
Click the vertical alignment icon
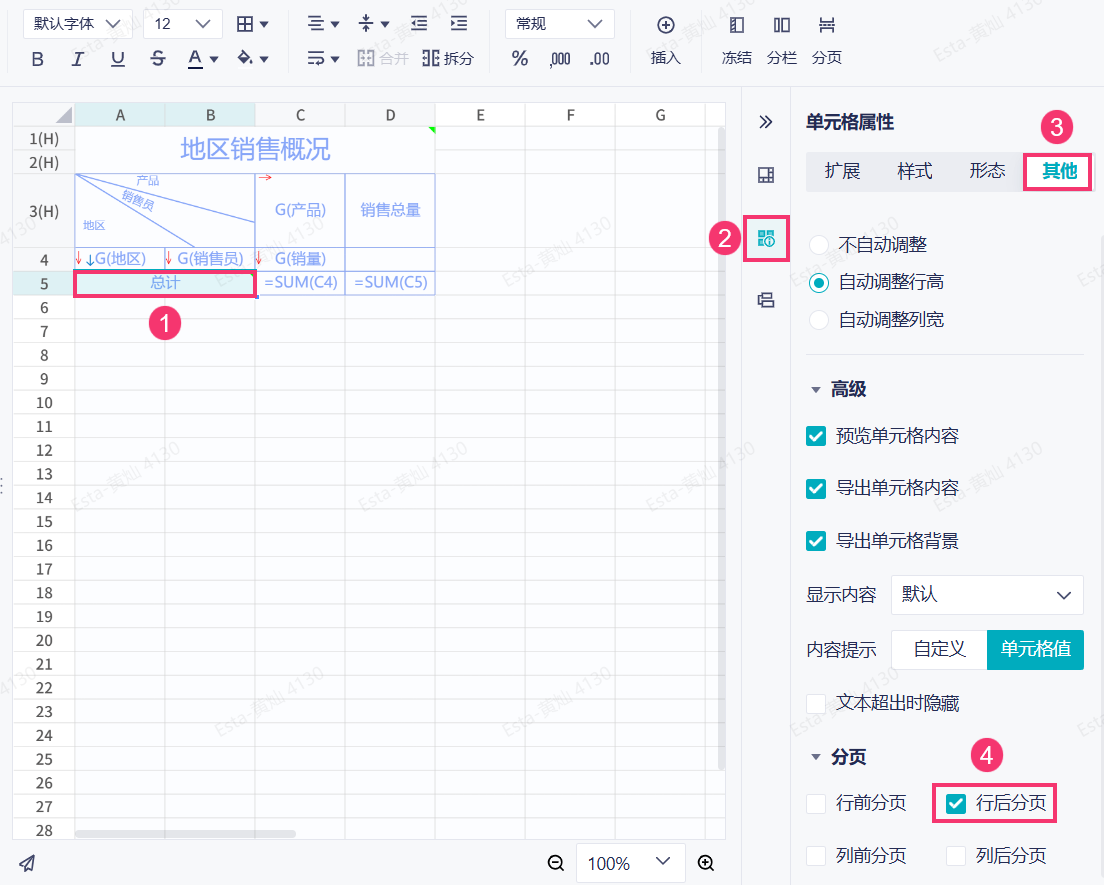pyautogui.click(x=366, y=24)
